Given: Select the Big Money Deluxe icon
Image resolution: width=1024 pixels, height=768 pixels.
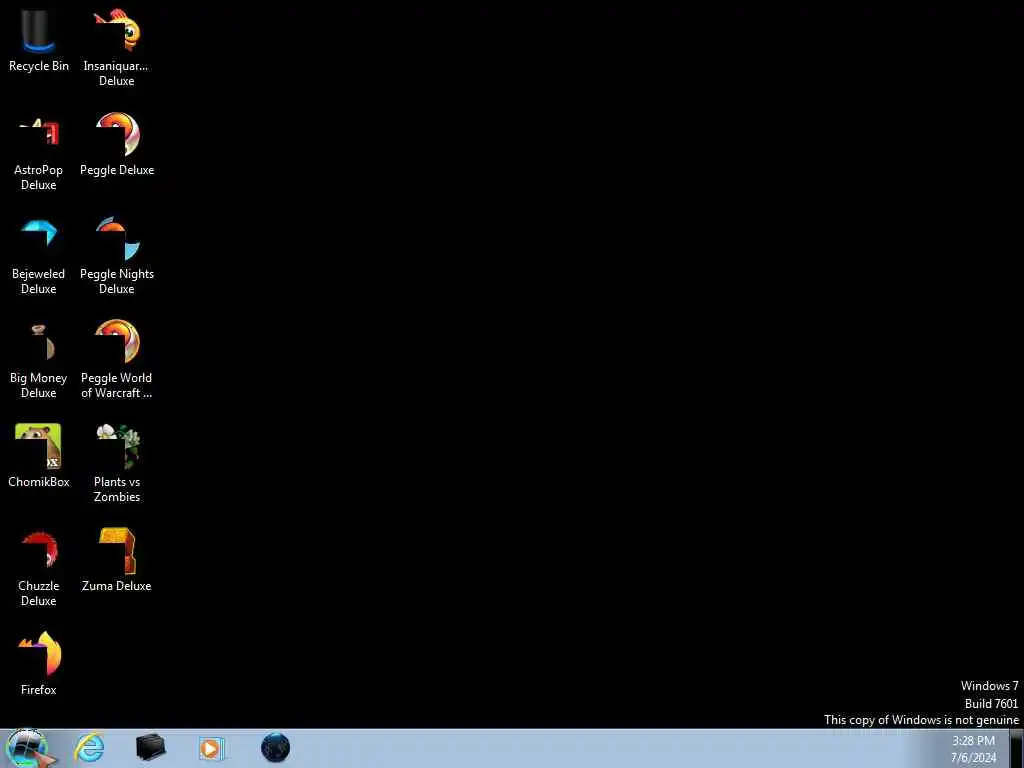Looking at the screenshot, I should pyautogui.click(x=42, y=342).
